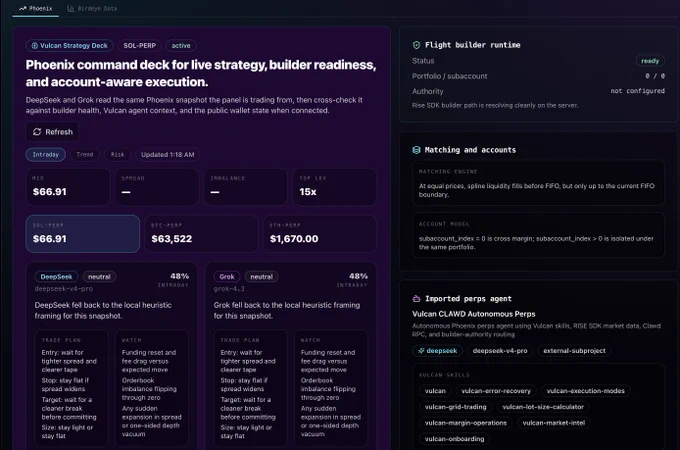
Task: Click the SOL-PERP header tag
Action: [x=139, y=46]
